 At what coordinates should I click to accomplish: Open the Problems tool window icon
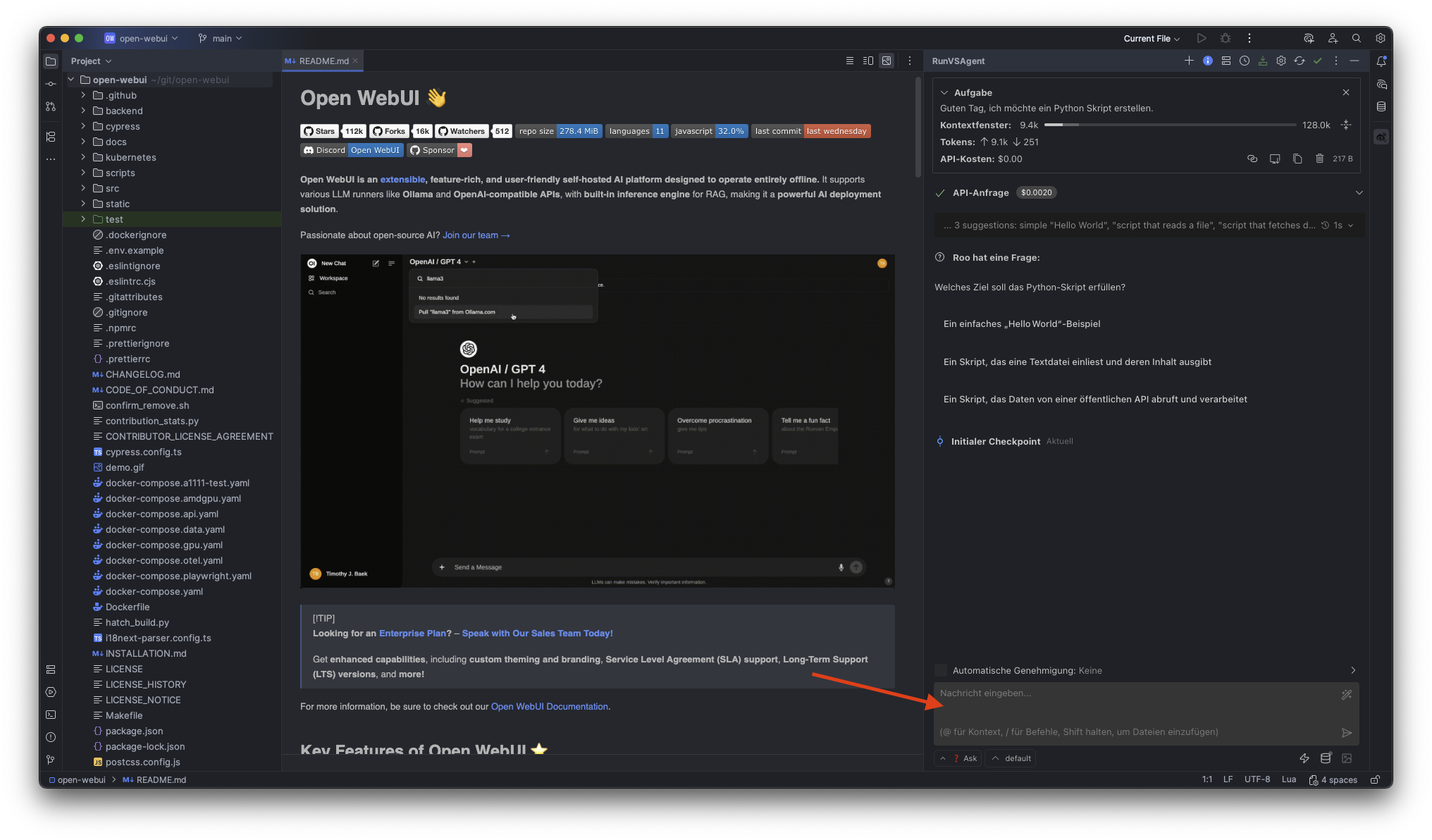pyautogui.click(x=51, y=737)
